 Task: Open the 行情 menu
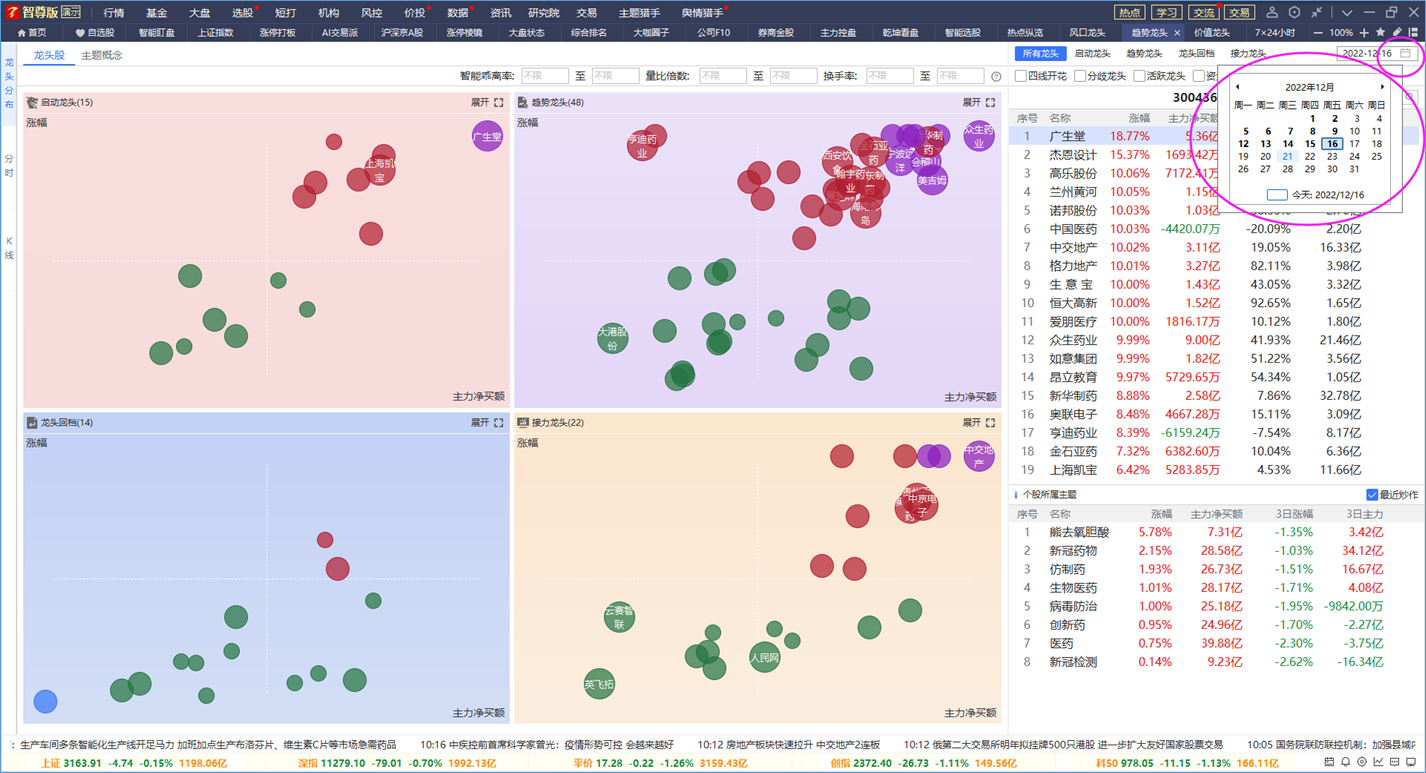tap(114, 13)
